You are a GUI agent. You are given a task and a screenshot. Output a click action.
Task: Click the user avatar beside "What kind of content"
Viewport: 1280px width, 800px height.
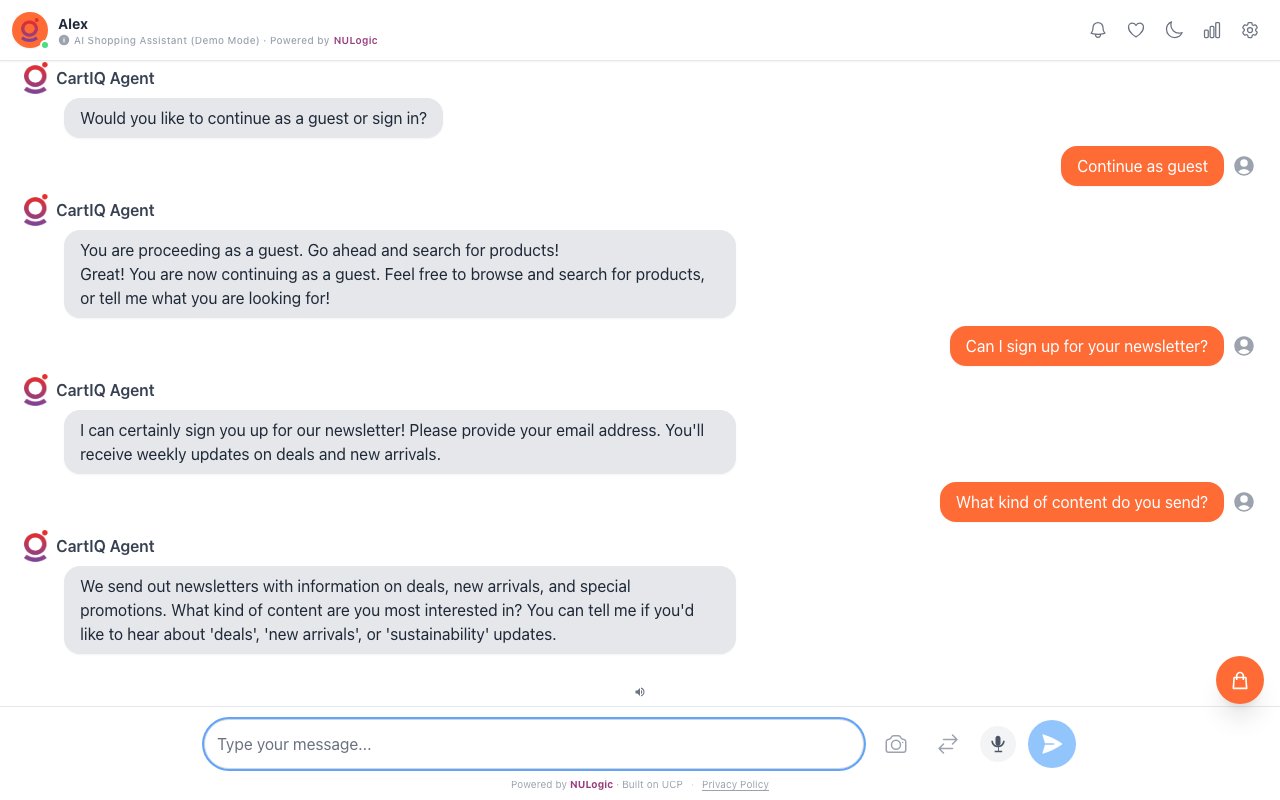point(1244,502)
